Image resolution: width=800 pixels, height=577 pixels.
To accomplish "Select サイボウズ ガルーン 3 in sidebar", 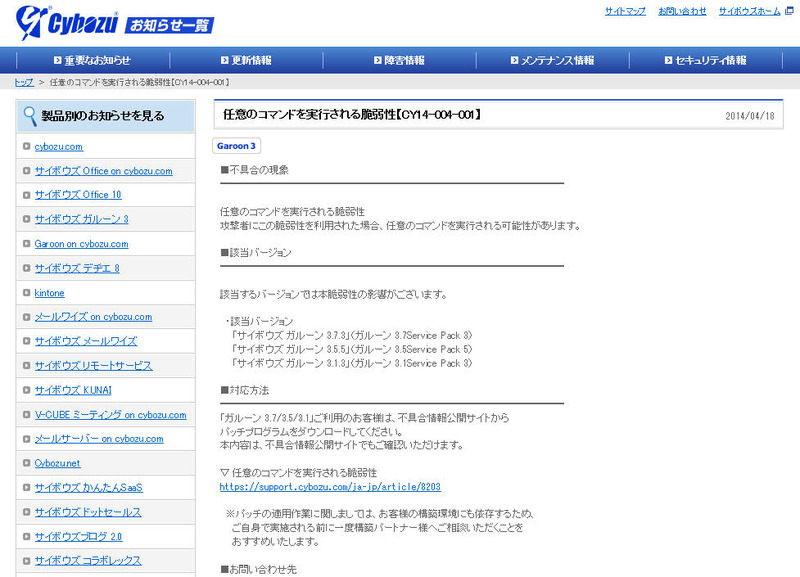I will click(81, 219).
